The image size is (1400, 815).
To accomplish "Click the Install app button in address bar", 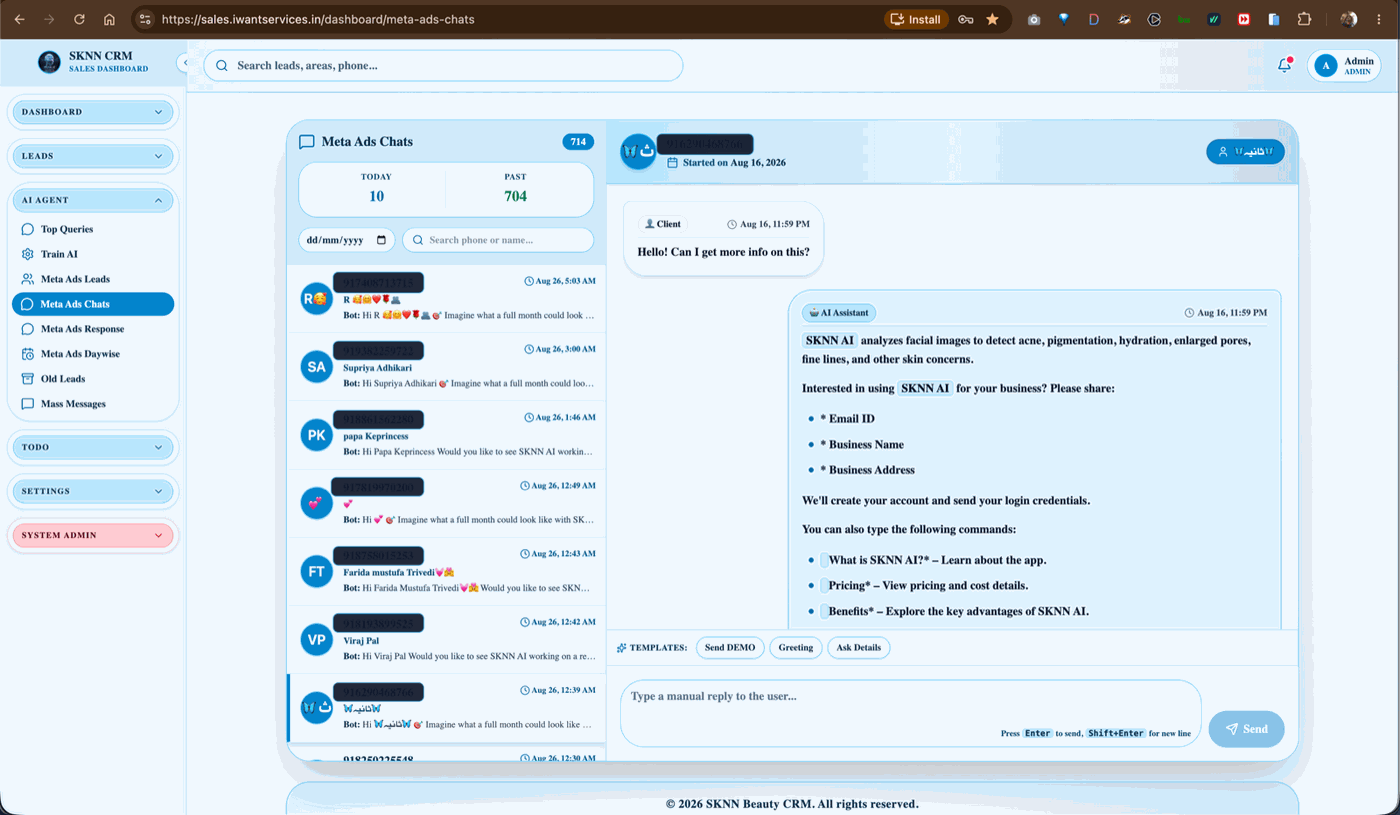I will 916,19.
